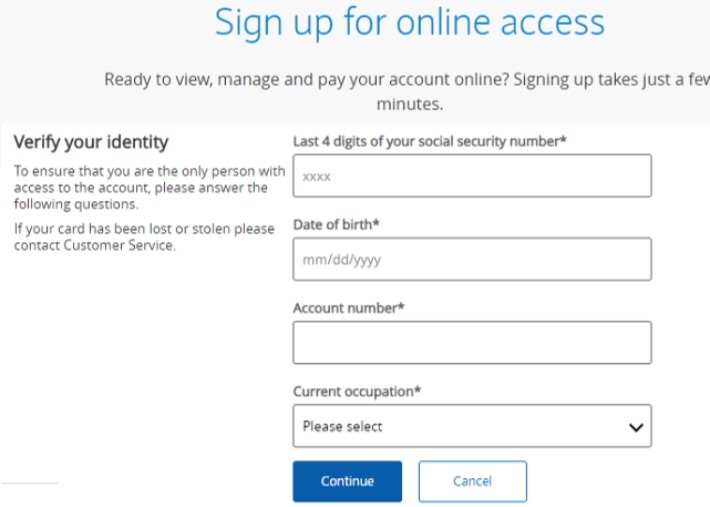710x507 pixels.
Task: Select the 'Please select' placeholder text
Action: [342, 427]
